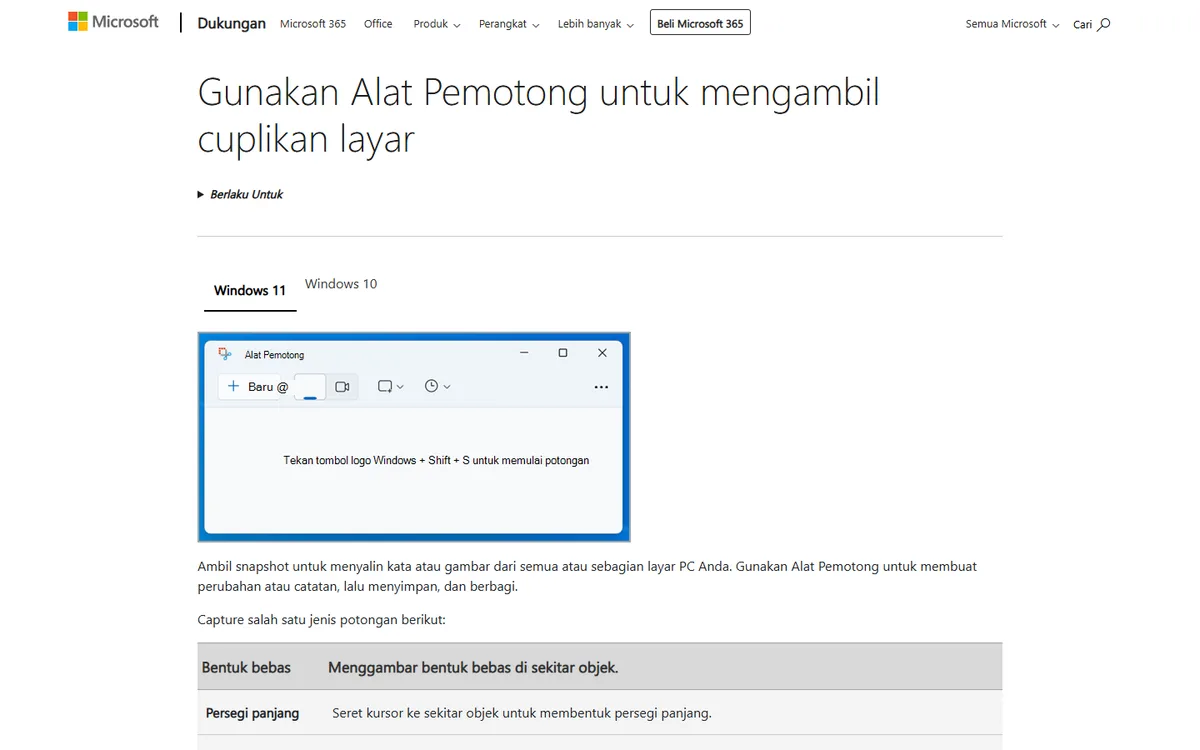Click the 'Tekan tombol logo Windows + Shift + S' text

click(436, 461)
